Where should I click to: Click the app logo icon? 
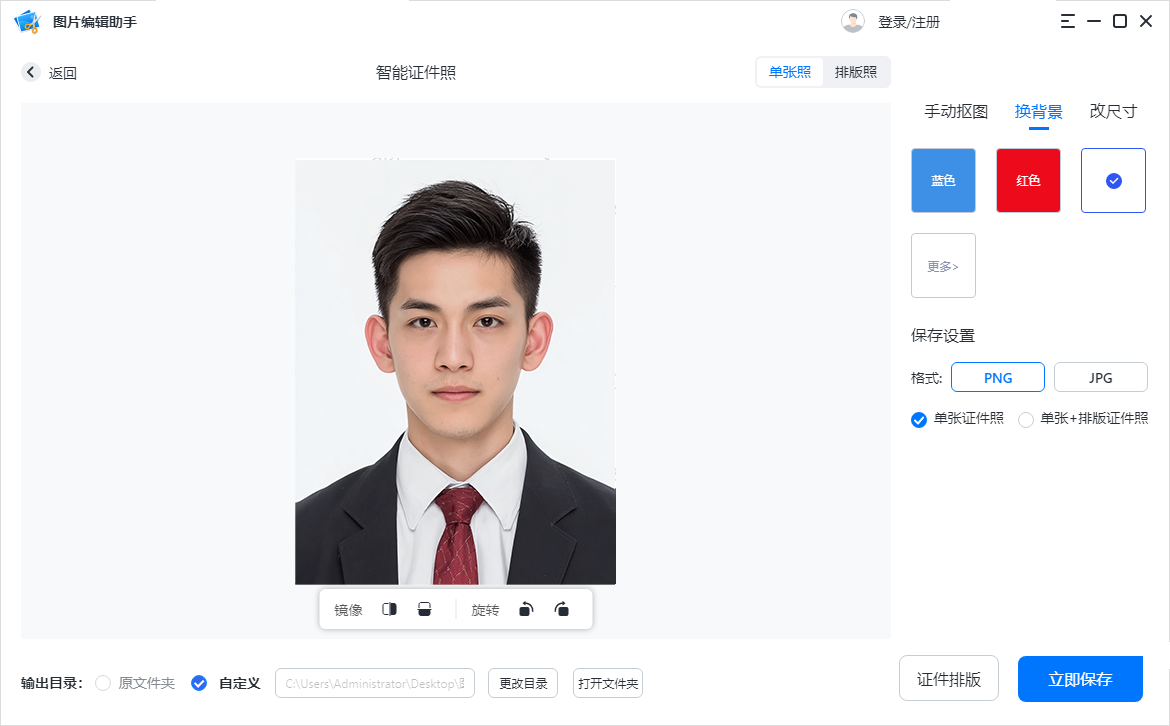pyautogui.click(x=28, y=22)
